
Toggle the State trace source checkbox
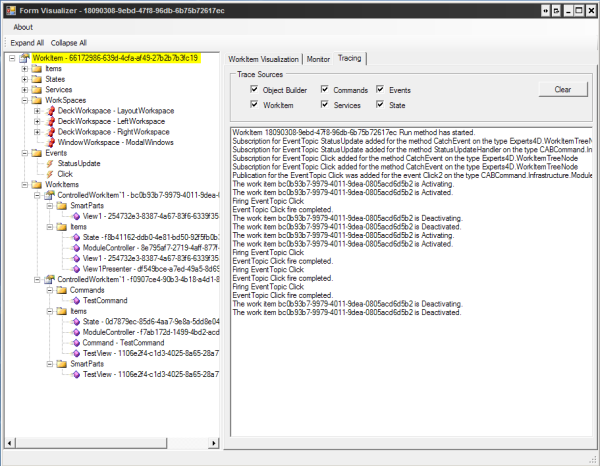380,104
